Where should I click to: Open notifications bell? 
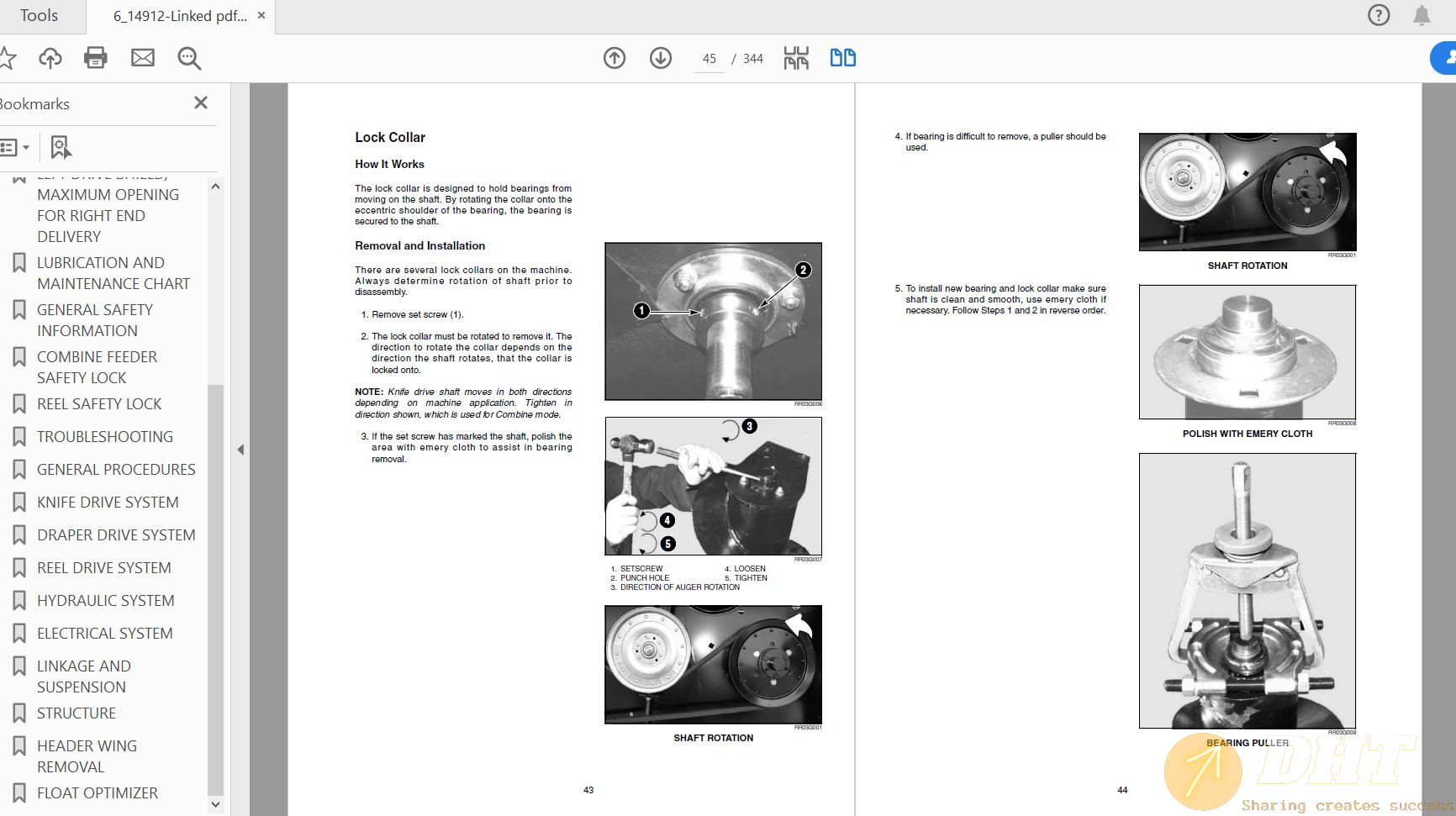pyautogui.click(x=1422, y=15)
